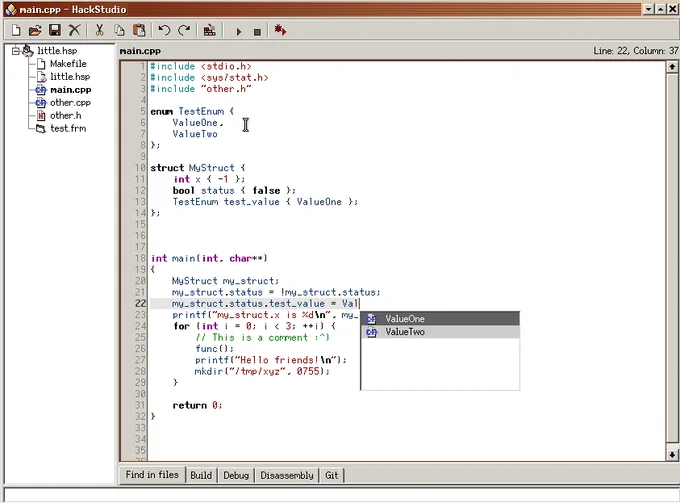Click the icon beside the ValueTwo suggestion
This screenshot has height=503, width=680.
tap(372, 332)
